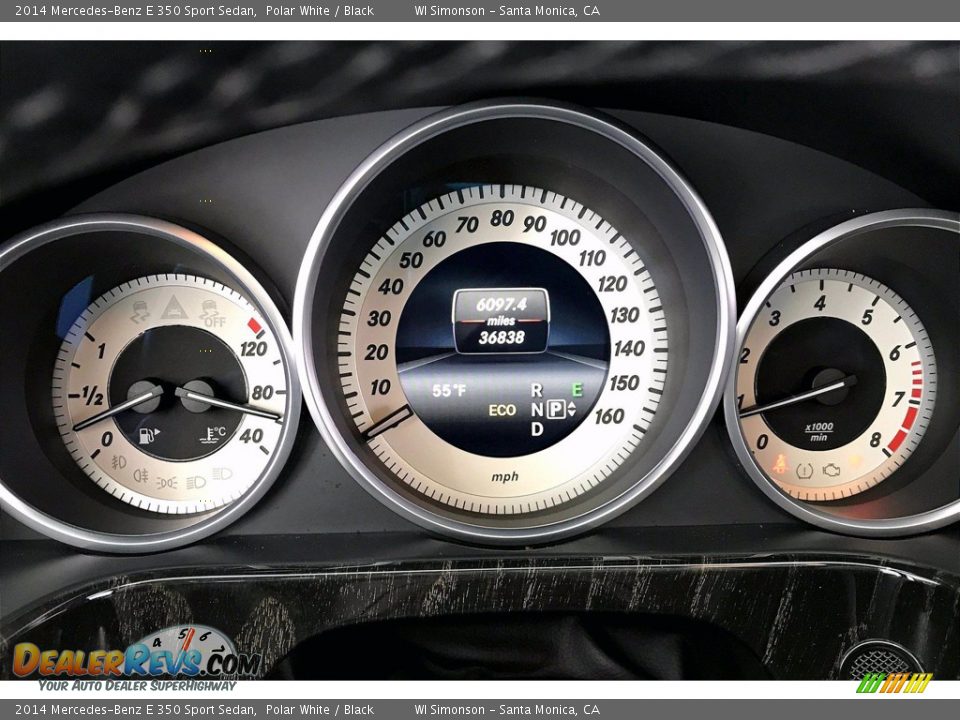The image size is (960, 720).
Task: Click the check engine icon
Action: pos(831,470)
